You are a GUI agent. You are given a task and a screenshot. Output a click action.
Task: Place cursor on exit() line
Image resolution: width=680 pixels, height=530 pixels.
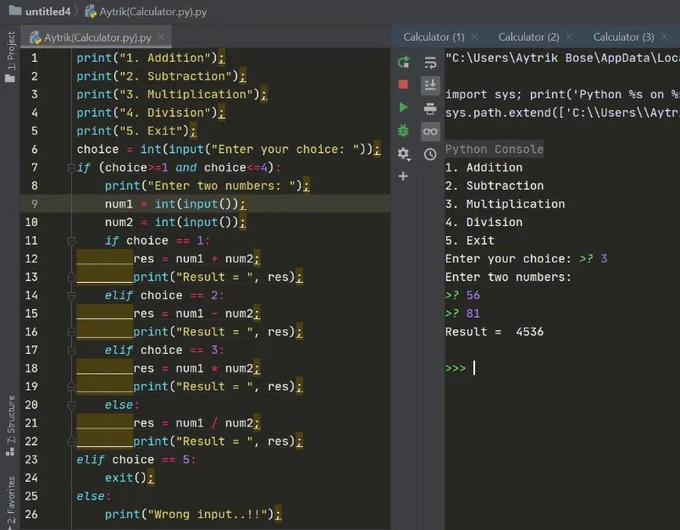tap(129, 478)
